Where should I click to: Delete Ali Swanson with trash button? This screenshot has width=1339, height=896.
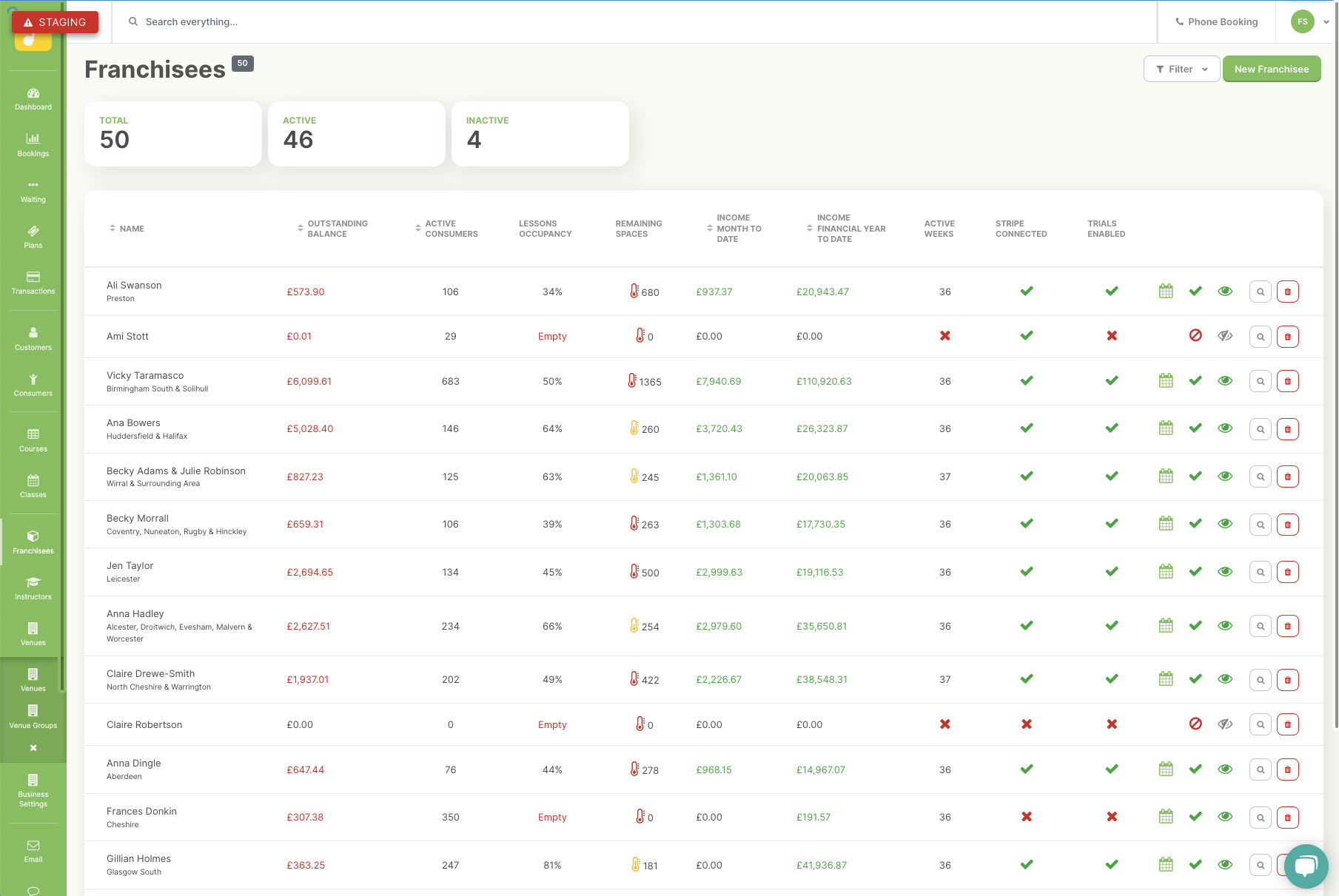pyautogui.click(x=1287, y=292)
